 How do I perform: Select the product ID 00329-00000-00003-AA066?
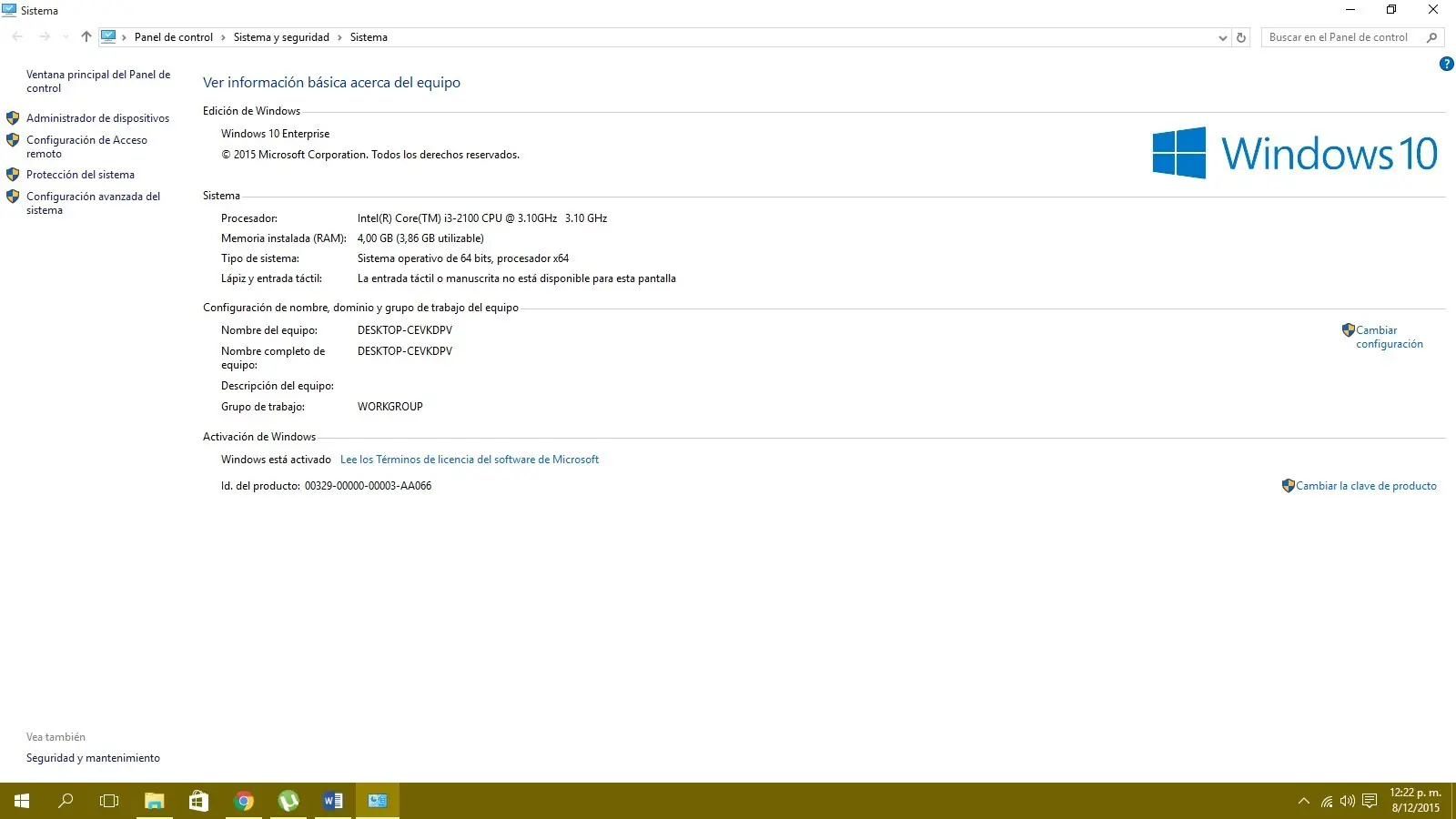[x=368, y=486]
